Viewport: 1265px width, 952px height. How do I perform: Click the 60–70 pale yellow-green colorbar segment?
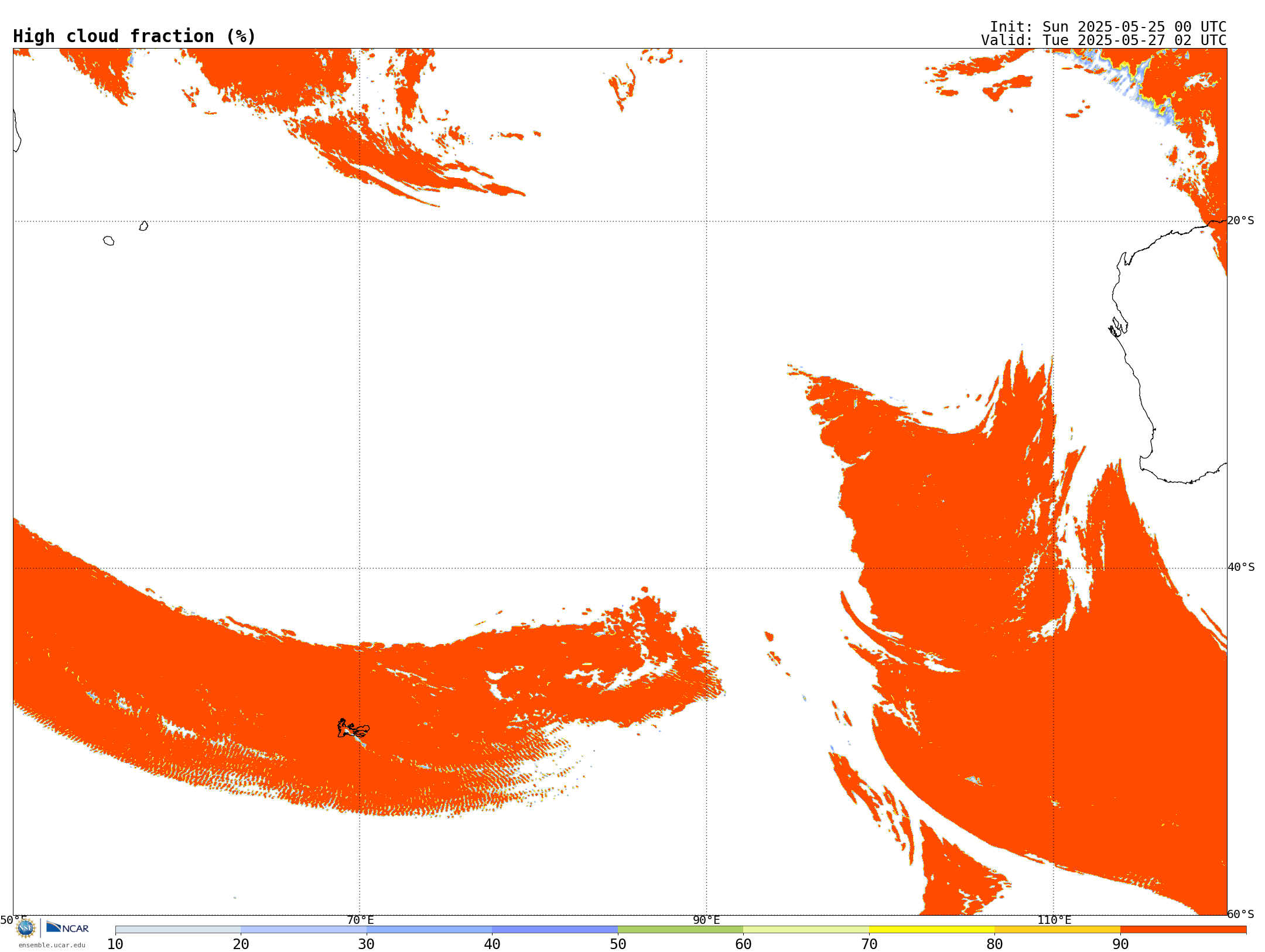coord(806,930)
